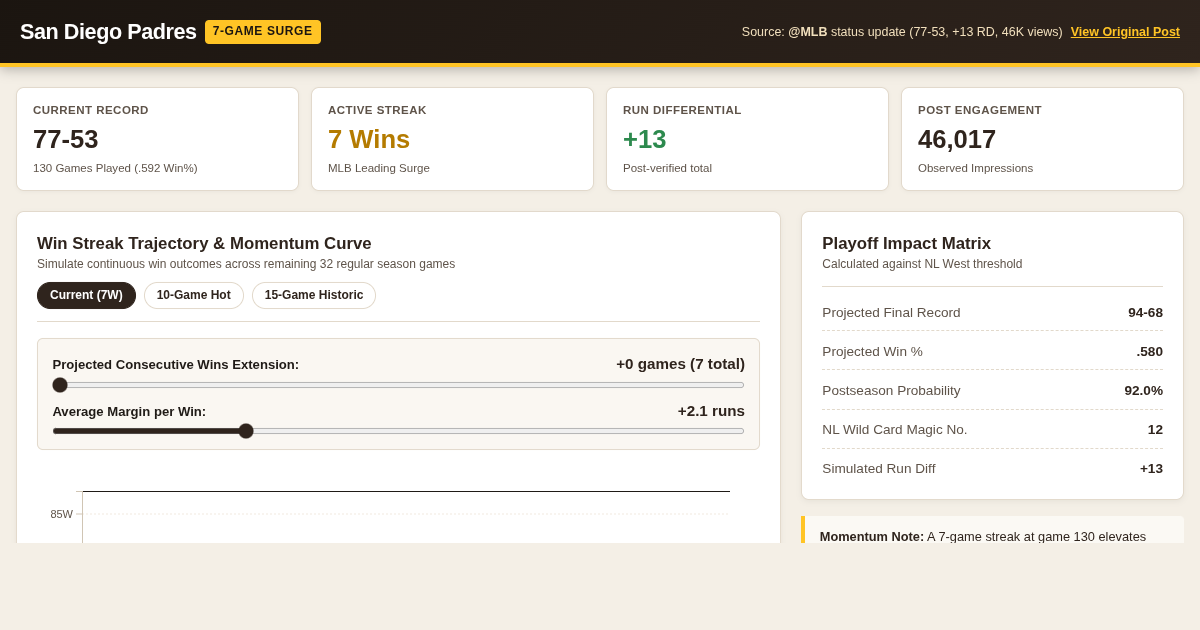Image resolution: width=1200 pixels, height=630 pixels.
Task: Click the 130 Games Played (.592 Win%) text
Action: [x=115, y=168]
